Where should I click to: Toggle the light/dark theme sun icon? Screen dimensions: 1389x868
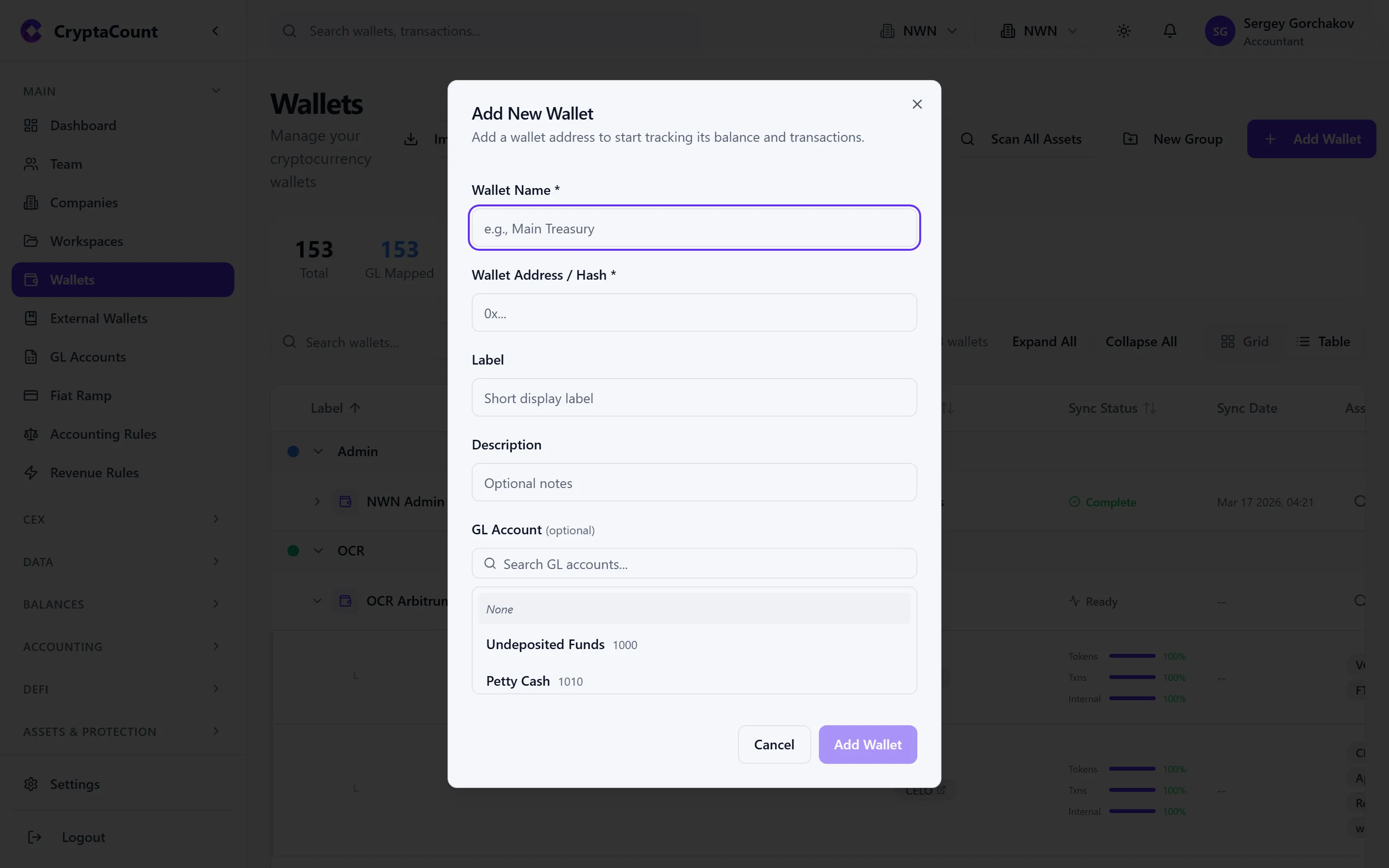pyautogui.click(x=1124, y=30)
